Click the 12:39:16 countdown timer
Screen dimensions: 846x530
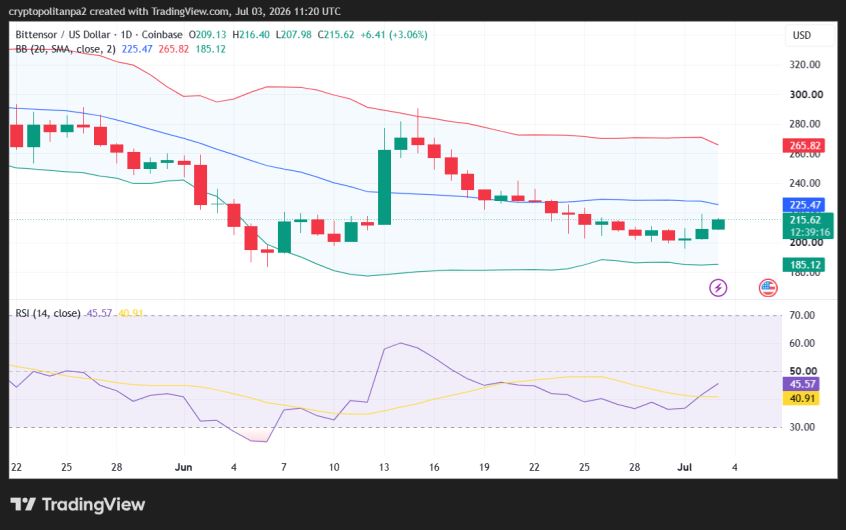tap(809, 233)
